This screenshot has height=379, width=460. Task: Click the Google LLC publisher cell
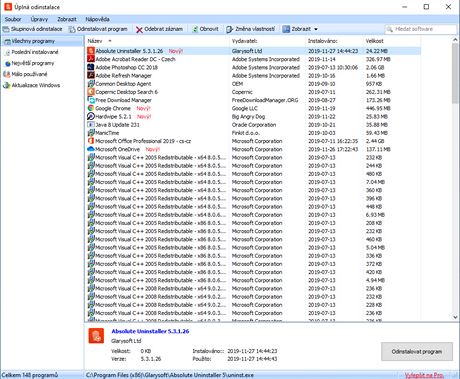[x=245, y=108]
